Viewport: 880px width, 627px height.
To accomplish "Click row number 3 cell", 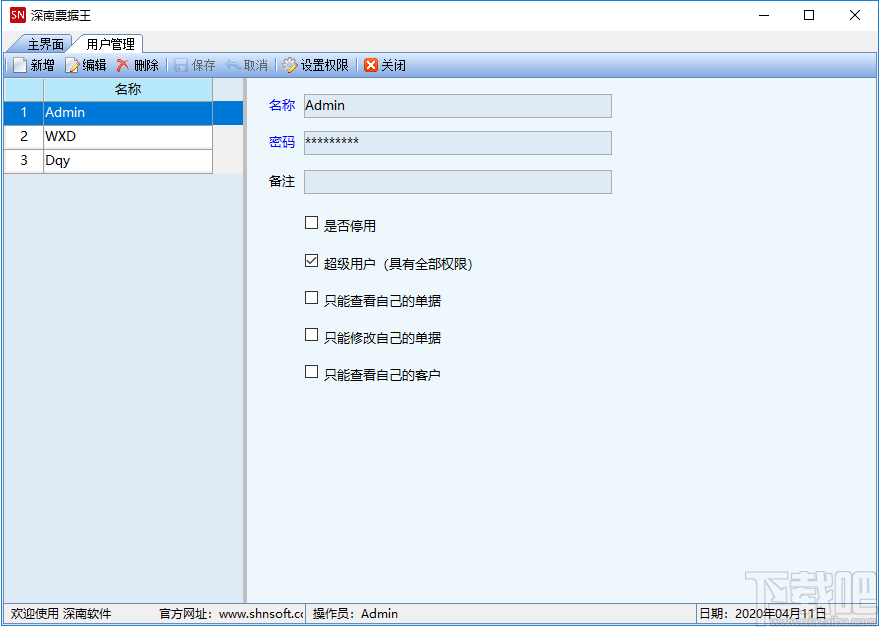I will point(24,161).
